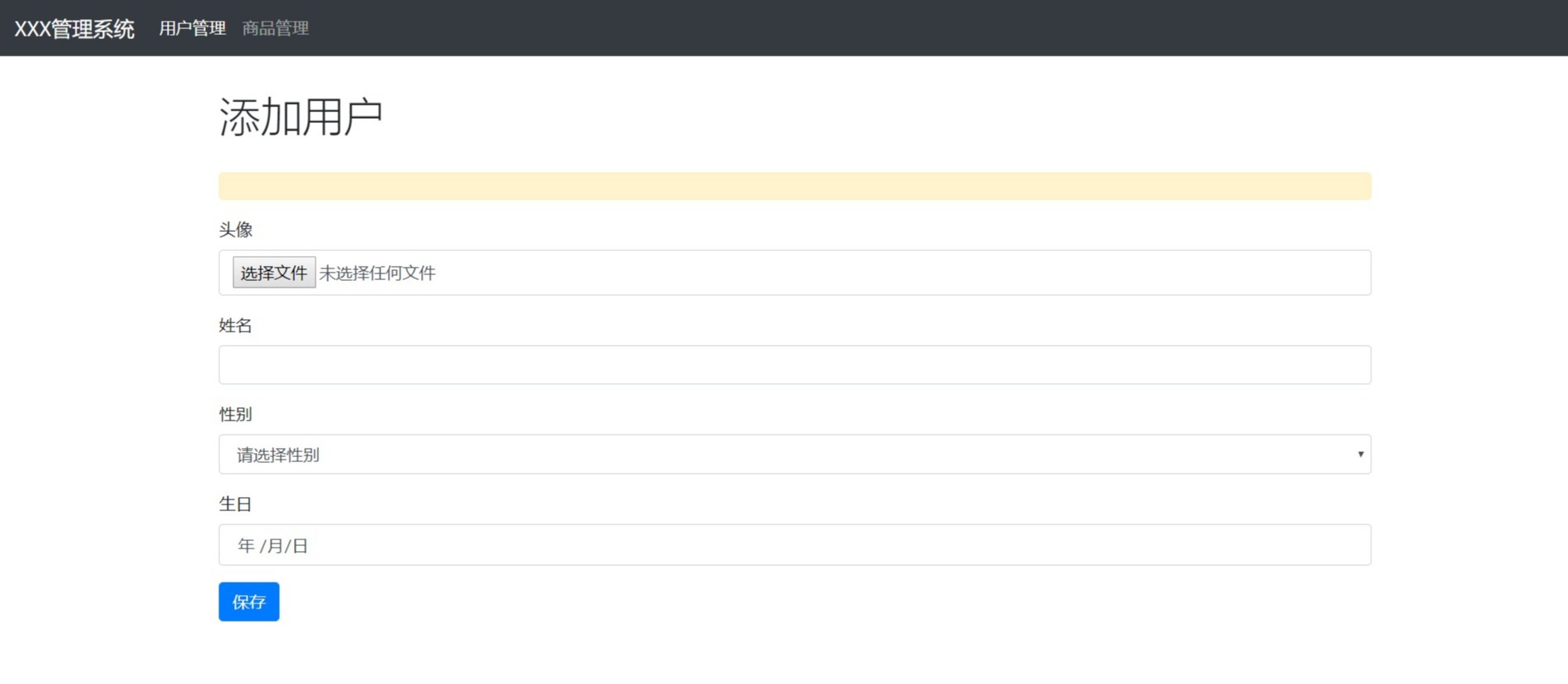Click the 选择文件 button for avatar
The height and width of the screenshot is (684, 1568).
274,273
